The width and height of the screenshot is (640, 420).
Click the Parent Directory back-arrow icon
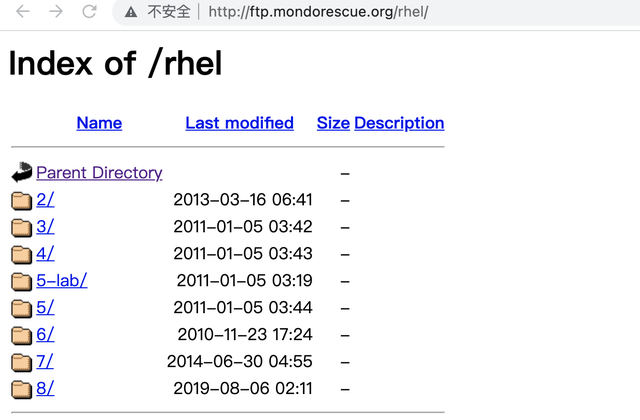[x=22, y=173]
